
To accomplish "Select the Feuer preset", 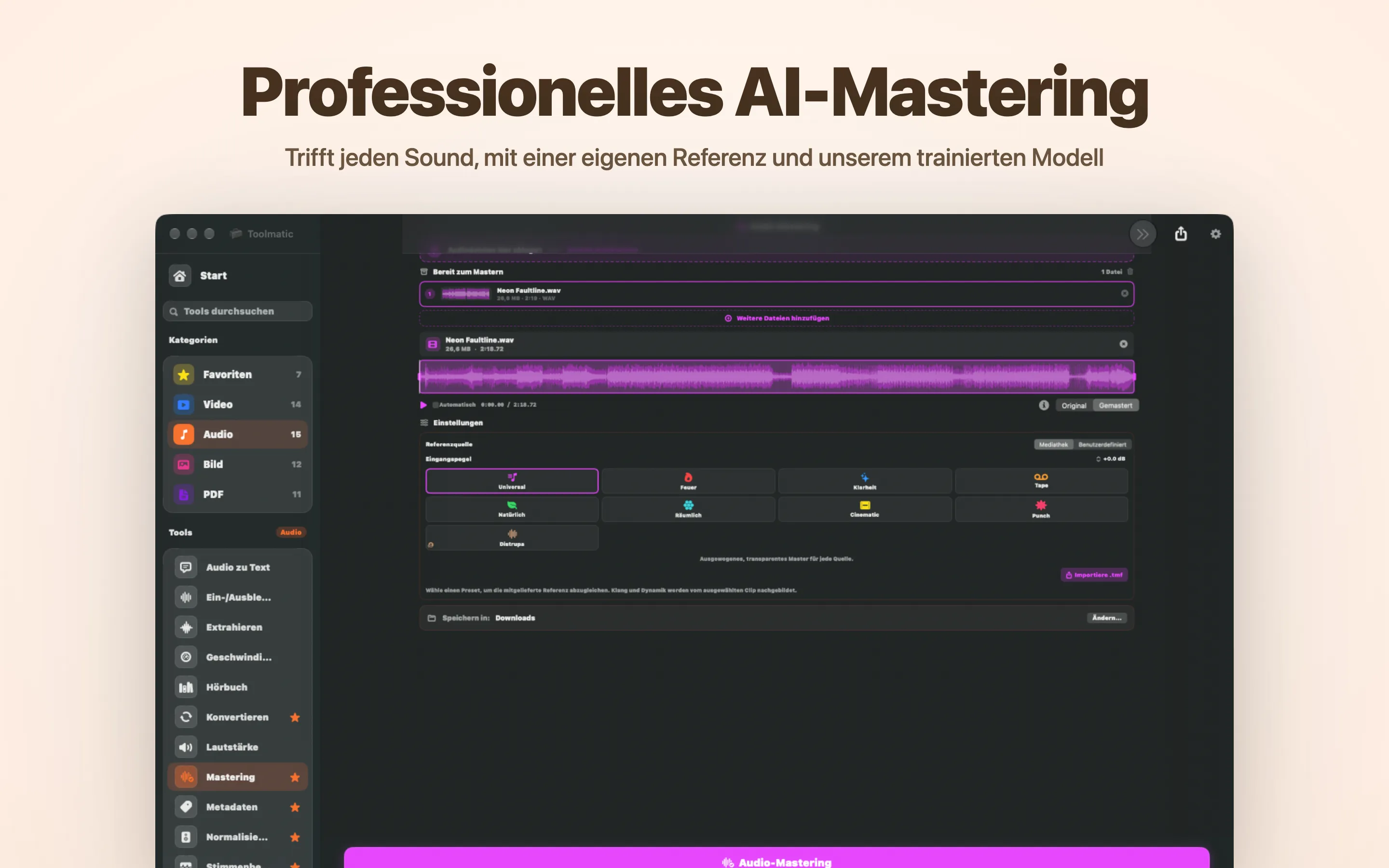I will coord(688,481).
